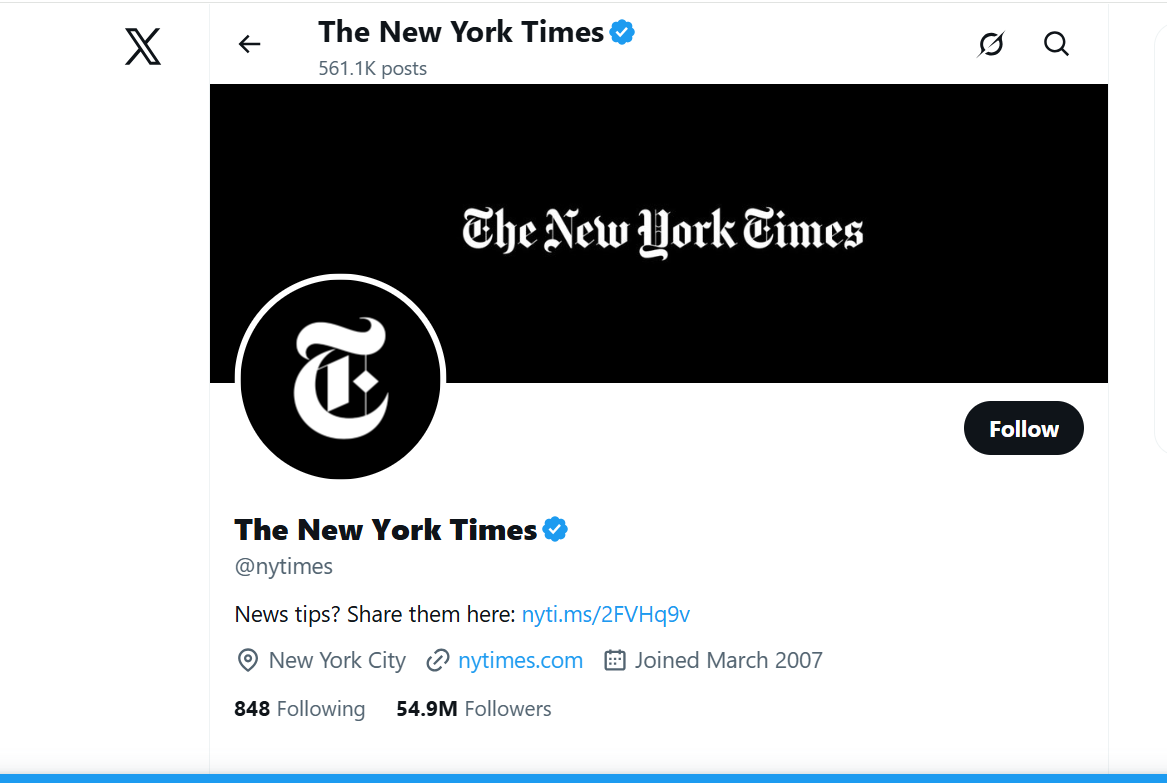
Task: Select the calendar icon beside Joined March 2007
Action: (614, 660)
